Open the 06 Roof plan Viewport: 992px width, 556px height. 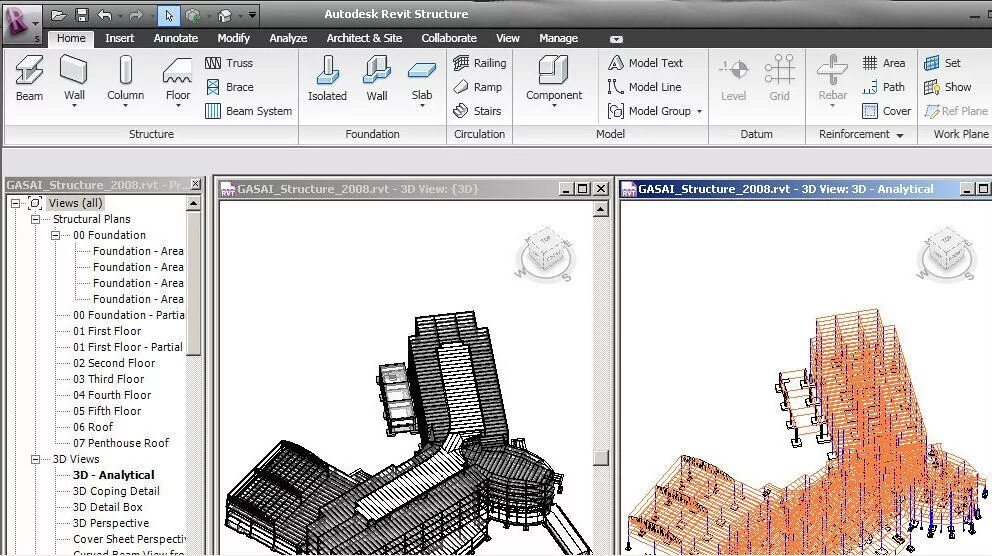pyautogui.click(x=93, y=427)
